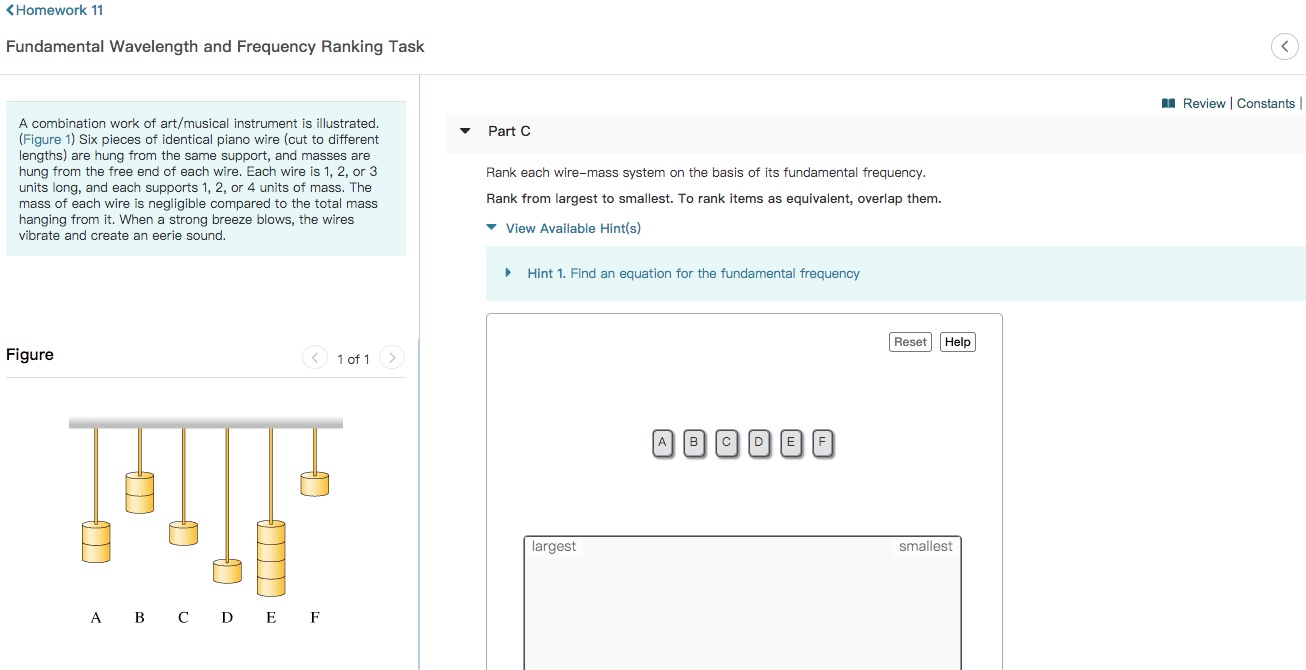Select letter tile A in the ranking panel
Viewport: 1306px width, 670px height.
[x=661, y=442]
